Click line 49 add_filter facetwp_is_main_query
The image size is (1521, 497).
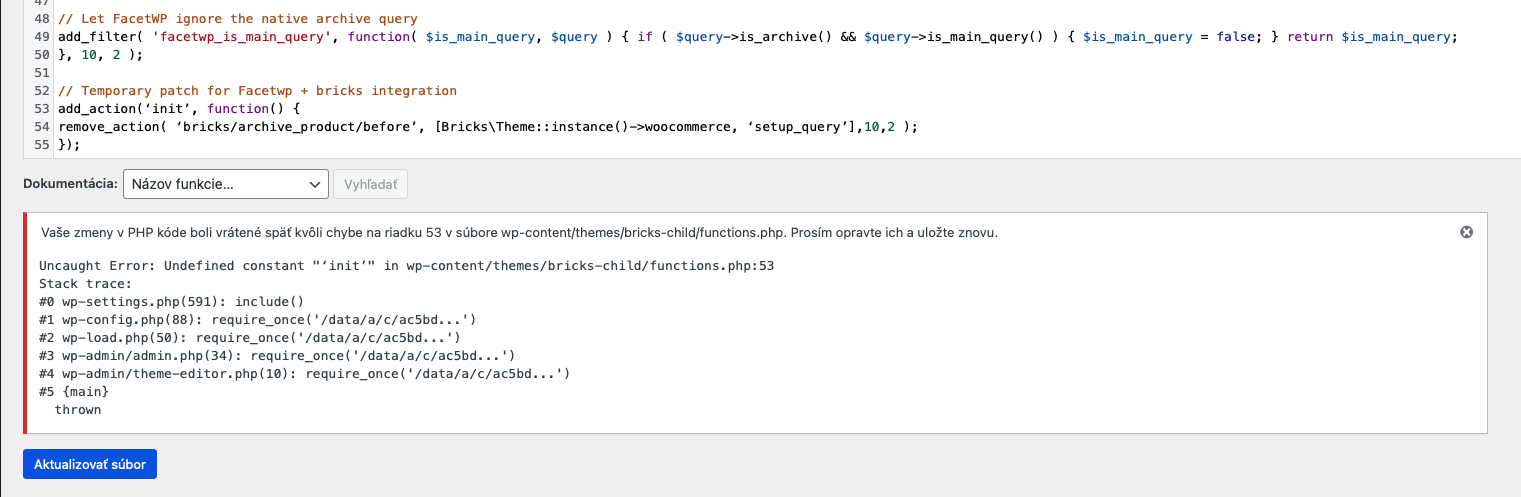click(759, 36)
